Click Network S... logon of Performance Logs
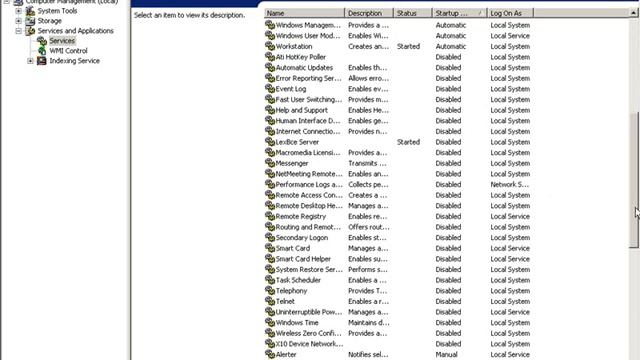 510,184
